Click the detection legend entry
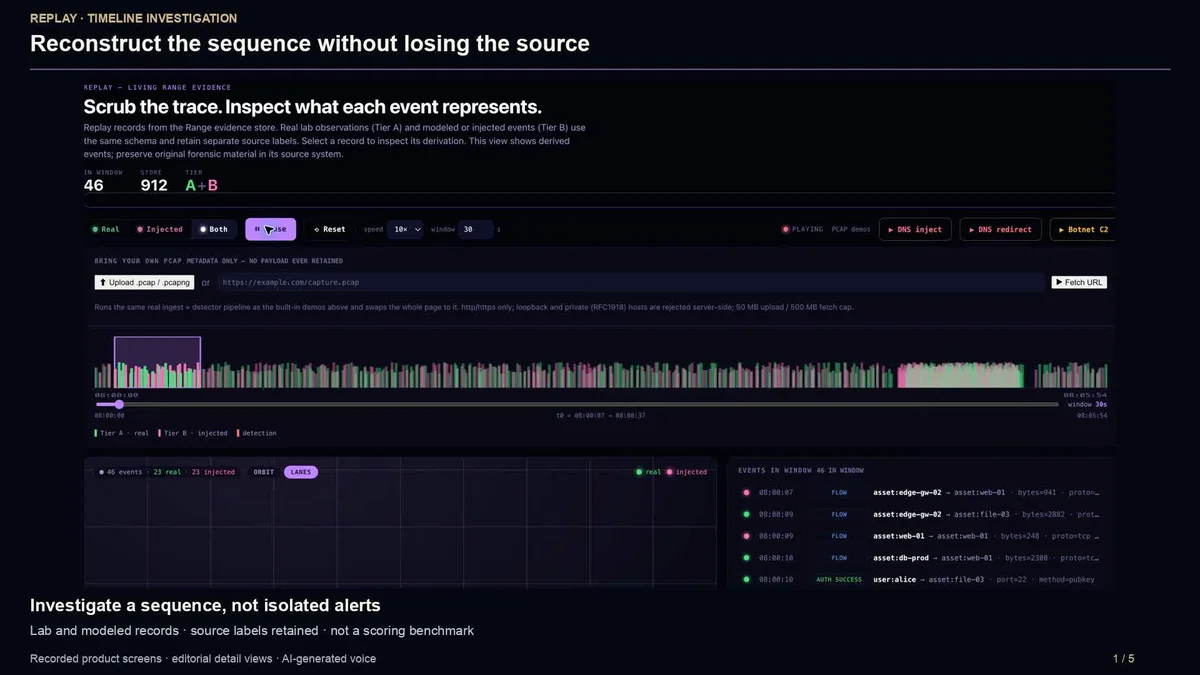This screenshot has width=1200, height=675. click(x=256, y=433)
